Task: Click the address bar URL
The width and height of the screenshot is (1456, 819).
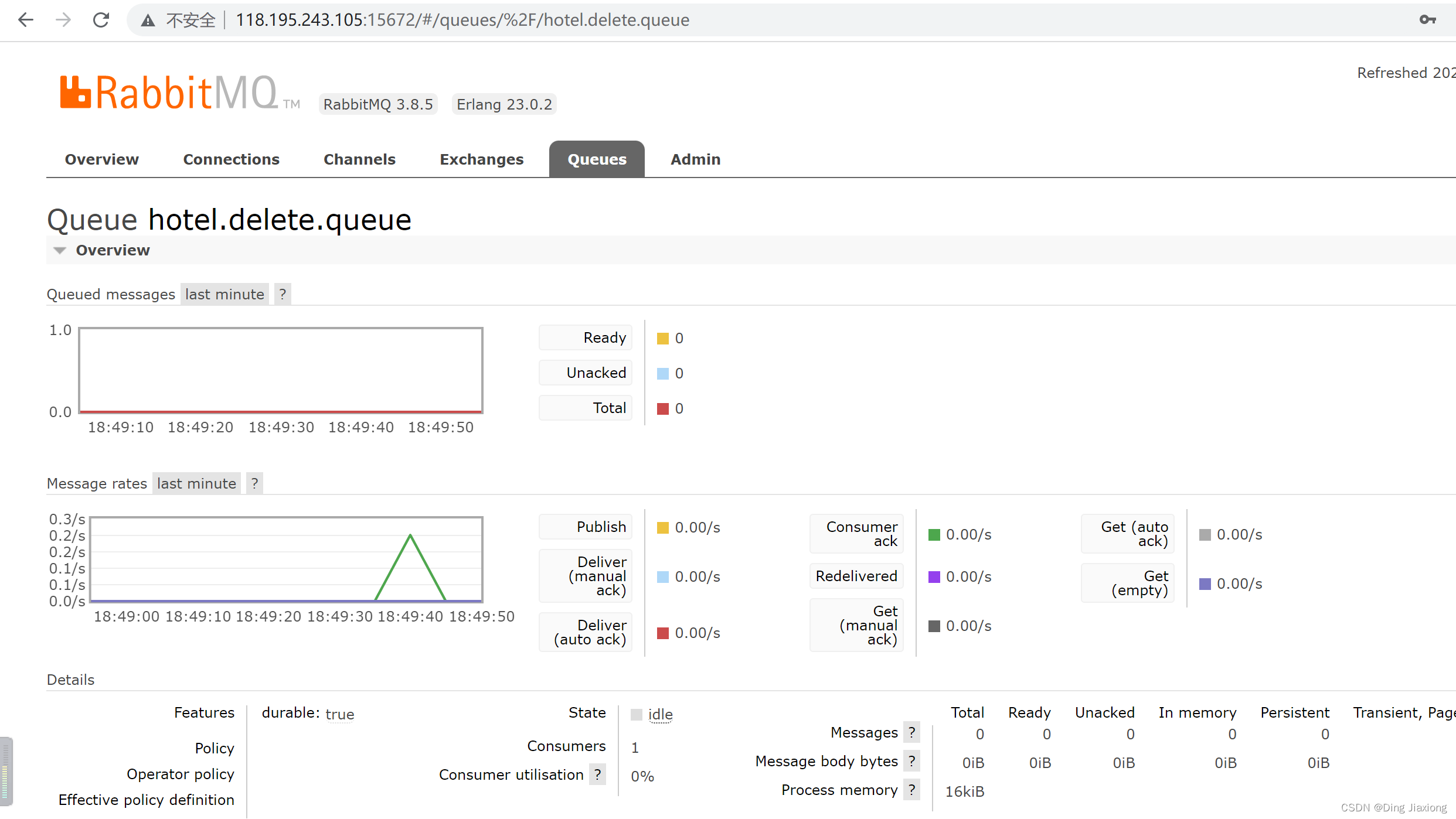Action: click(462, 20)
